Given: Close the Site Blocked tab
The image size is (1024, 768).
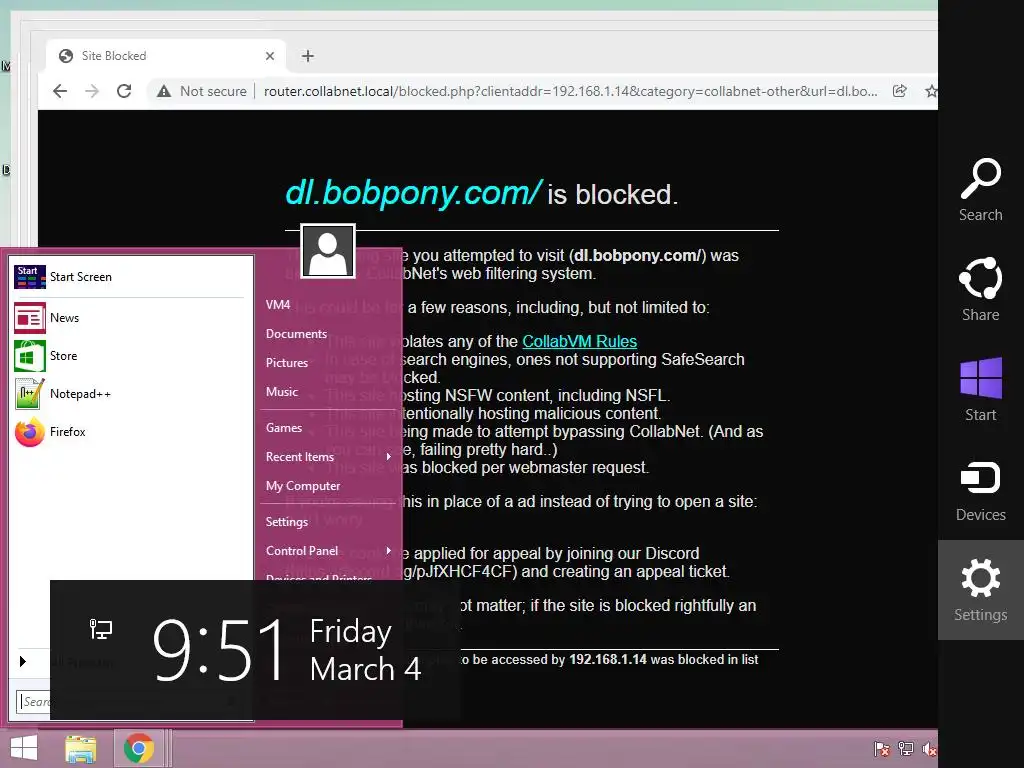Looking at the screenshot, I should [270, 56].
